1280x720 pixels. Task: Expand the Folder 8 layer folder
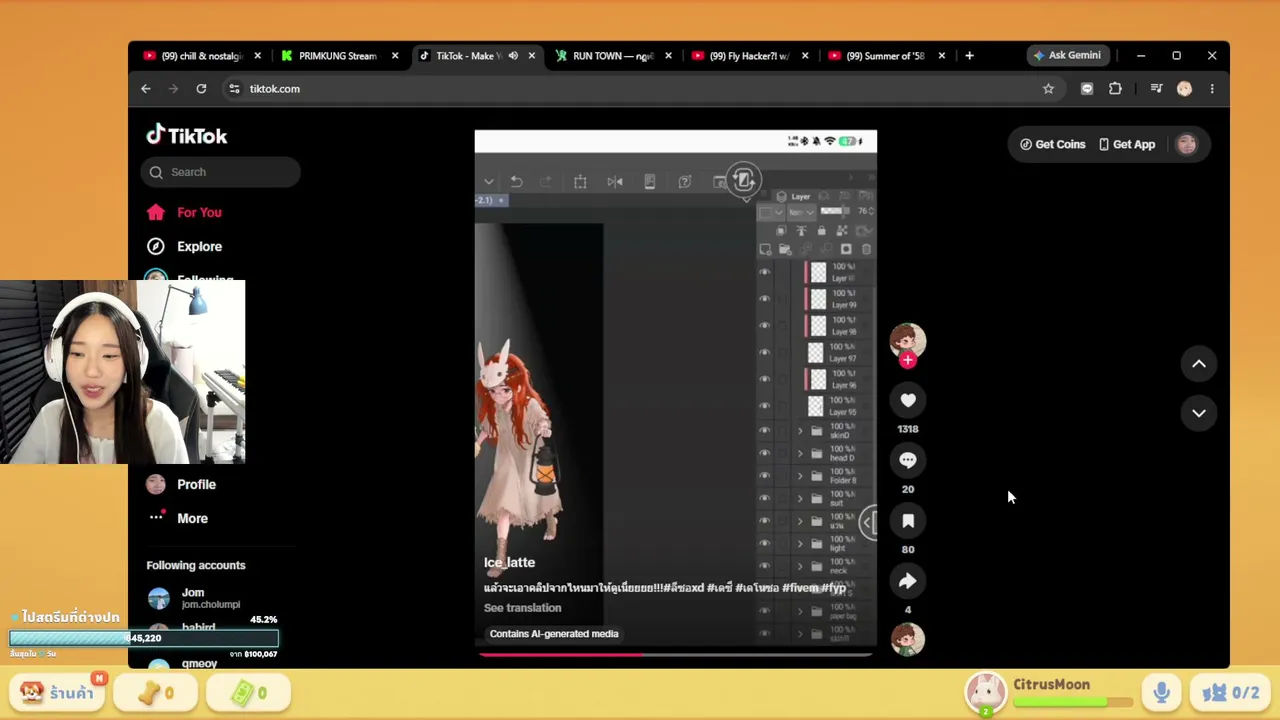[800, 476]
